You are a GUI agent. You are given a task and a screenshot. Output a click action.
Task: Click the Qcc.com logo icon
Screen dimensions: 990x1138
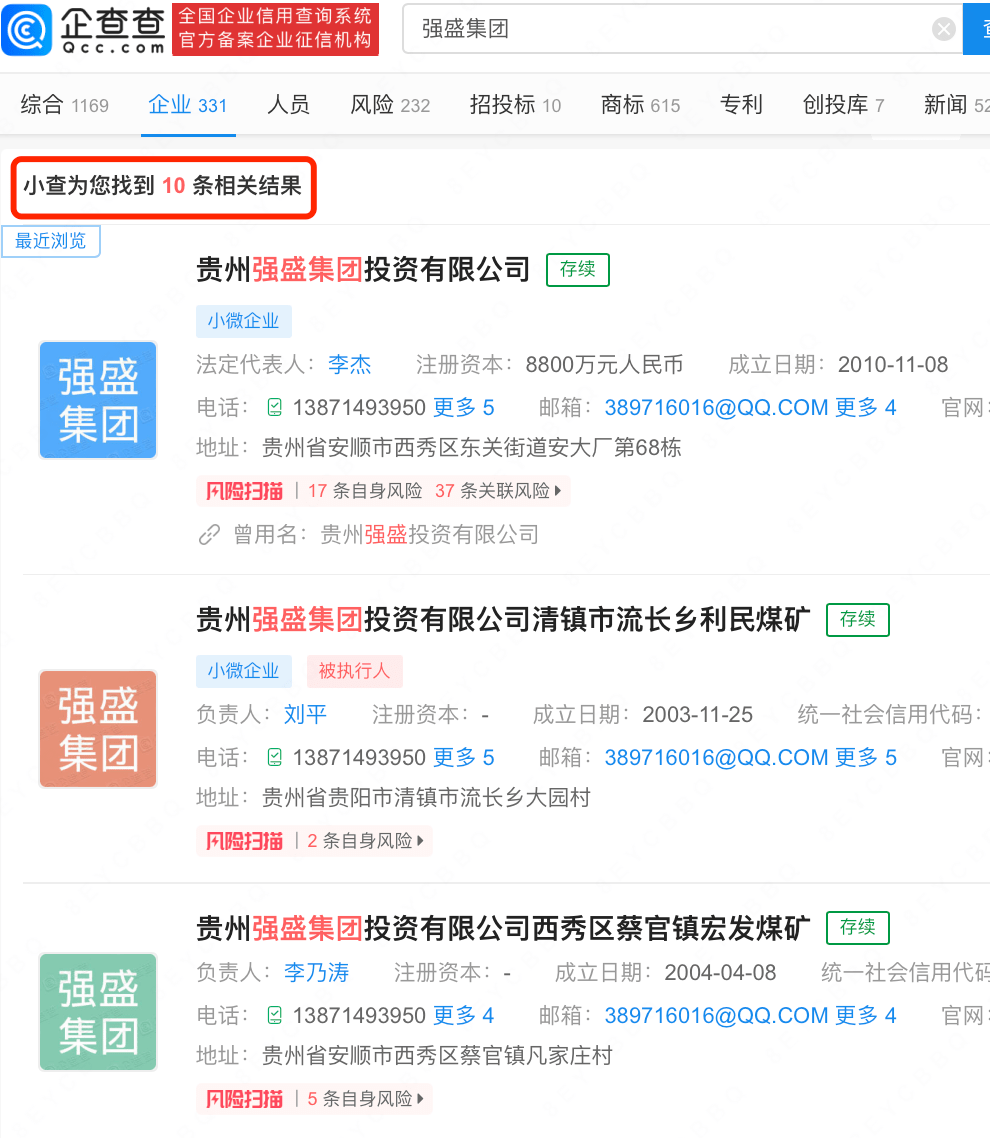tap(27, 30)
